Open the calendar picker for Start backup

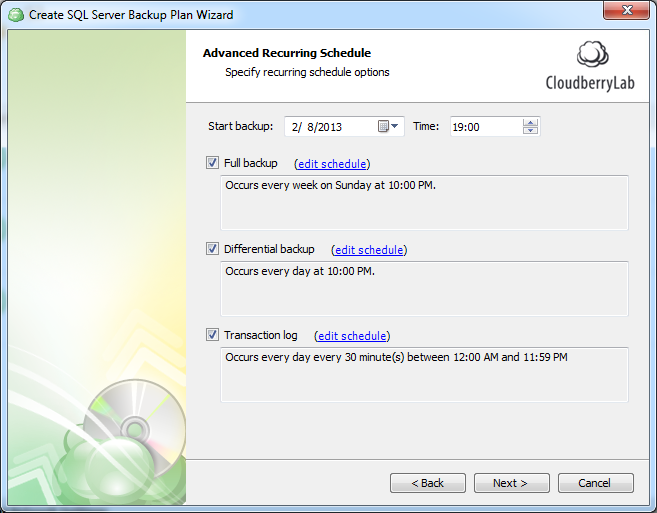tap(388, 127)
